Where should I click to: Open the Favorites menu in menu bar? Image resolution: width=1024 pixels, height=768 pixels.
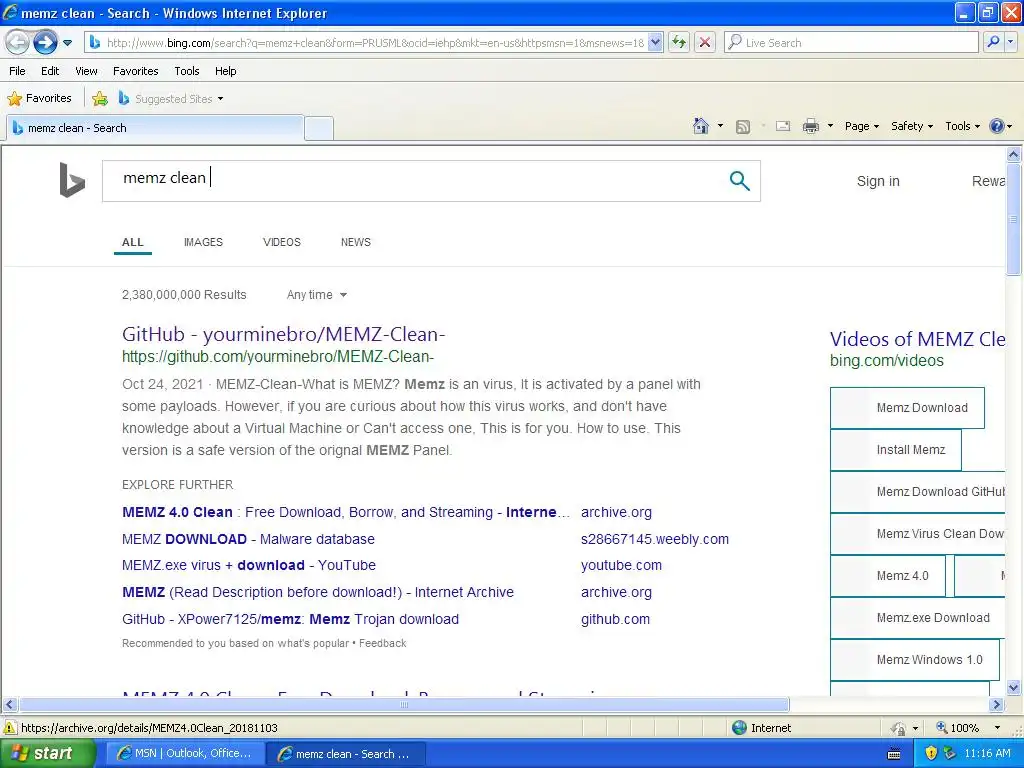135,71
